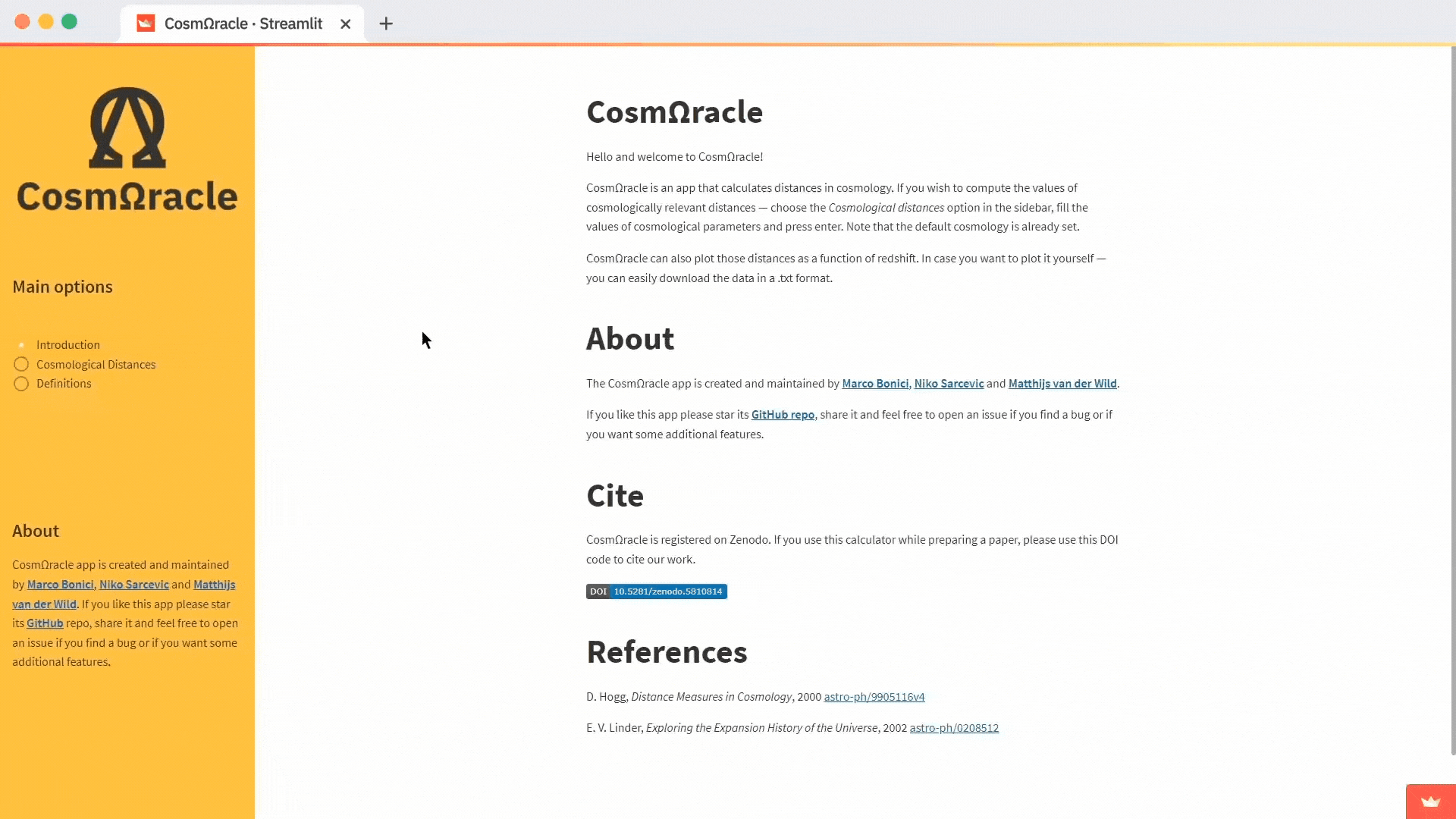Select the Definitions radio option
Screen dimensions: 1456x819
tap(21, 384)
